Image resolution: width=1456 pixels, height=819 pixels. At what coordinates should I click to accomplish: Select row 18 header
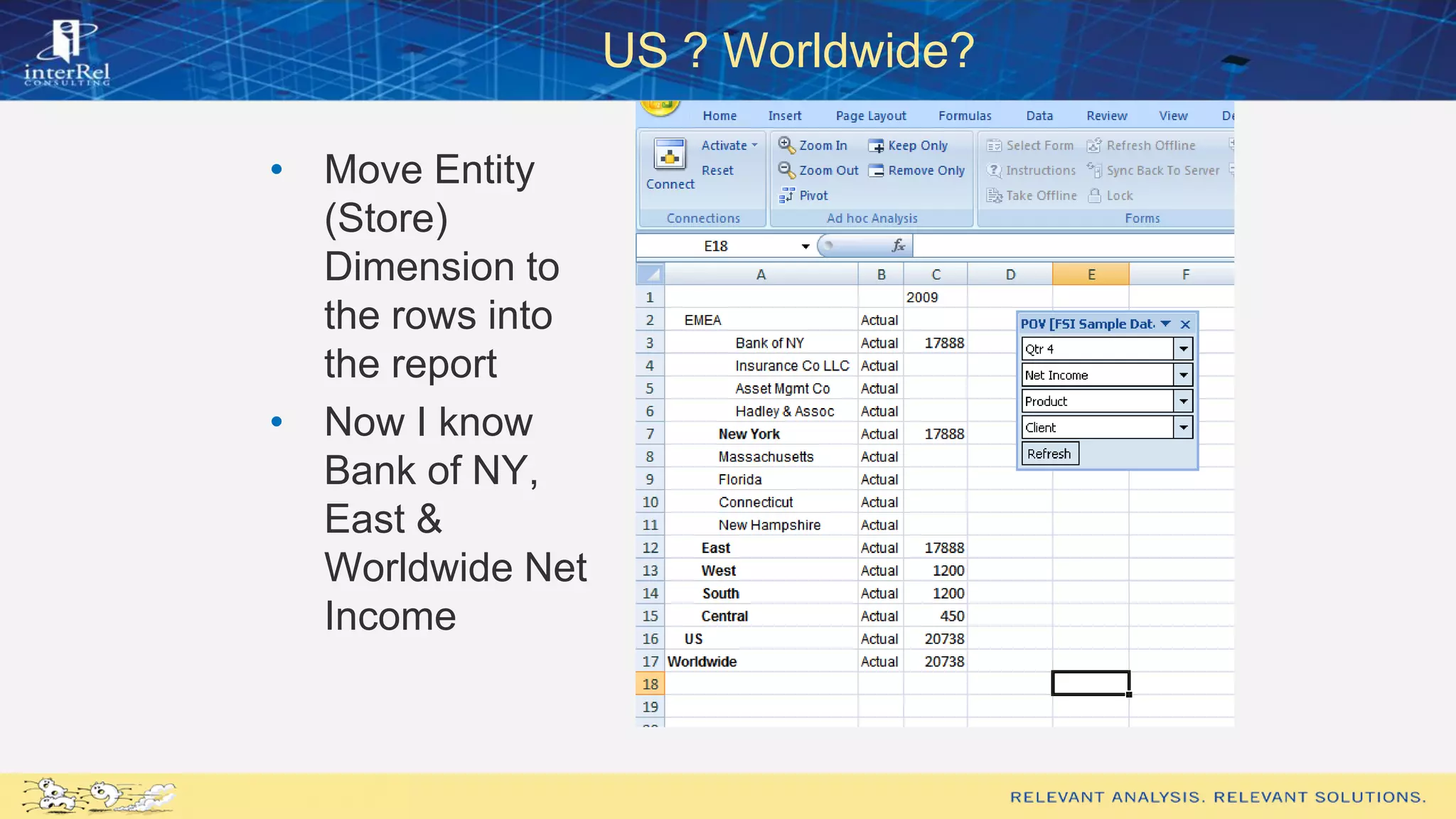(x=650, y=684)
